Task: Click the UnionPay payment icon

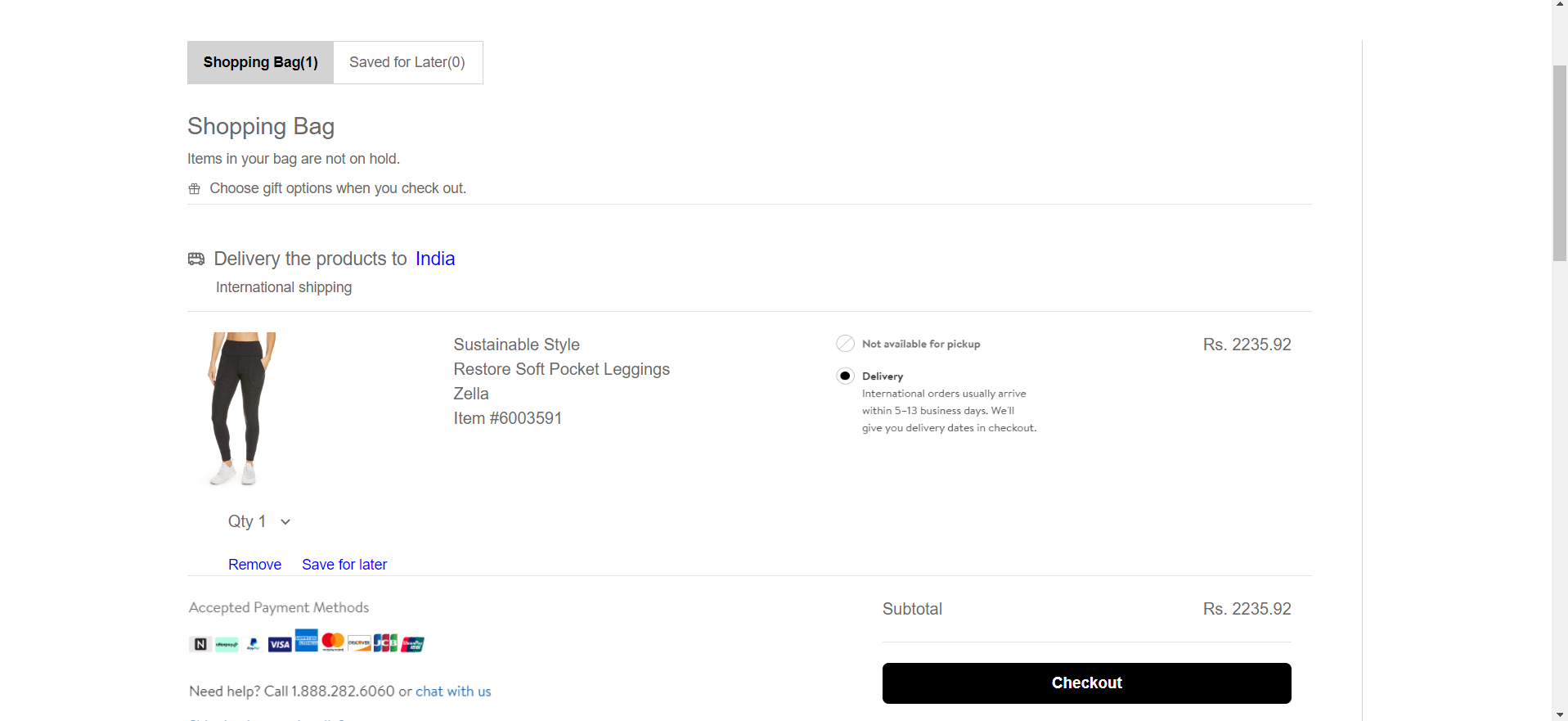Action: (412, 642)
